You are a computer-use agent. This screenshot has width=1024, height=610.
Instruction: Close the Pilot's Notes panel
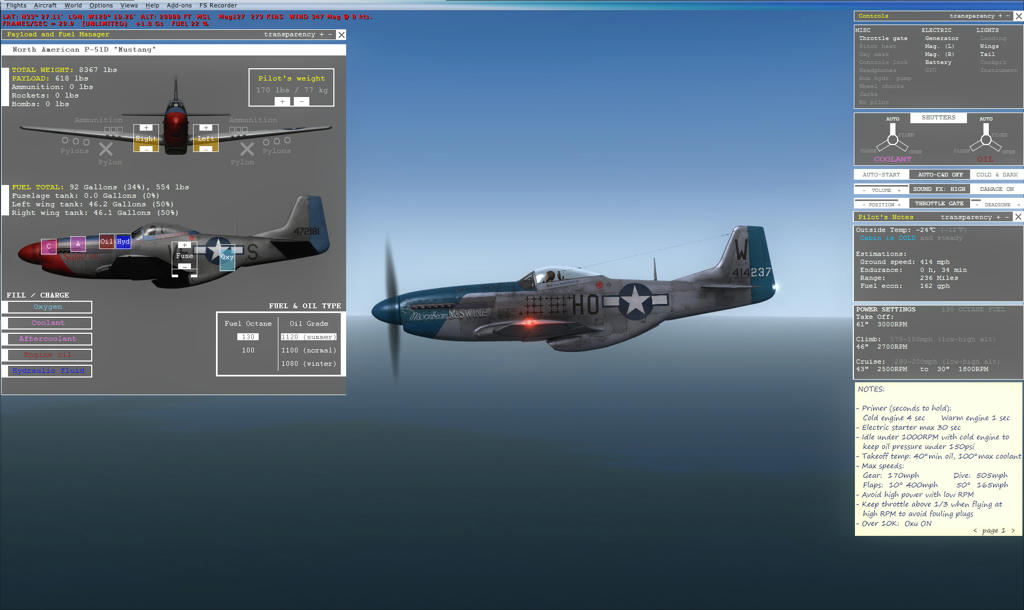tap(1018, 217)
